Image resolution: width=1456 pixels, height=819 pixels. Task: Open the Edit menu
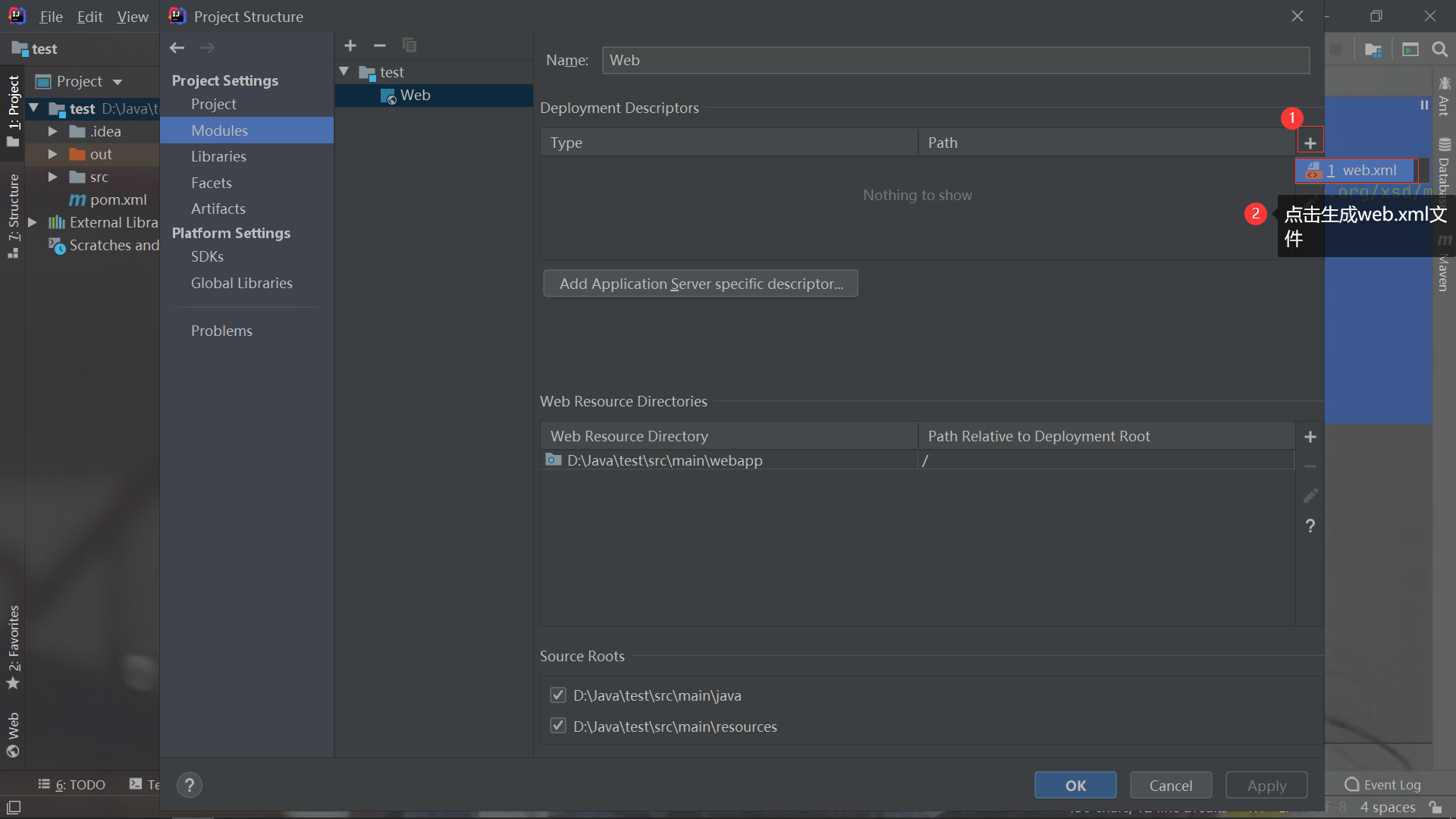click(x=89, y=17)
